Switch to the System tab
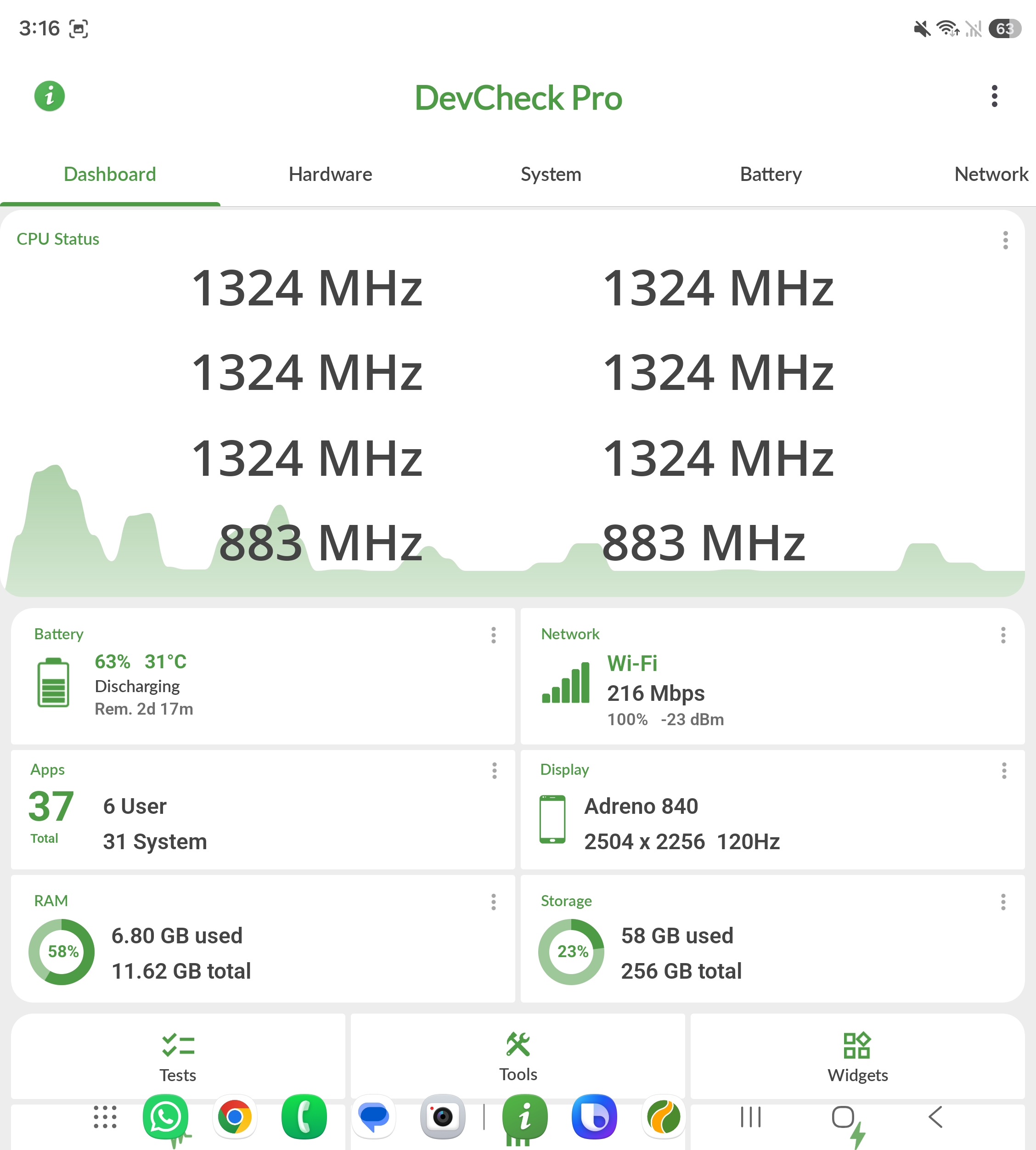The image size is (1036, 1150). (x=551, y=174)
